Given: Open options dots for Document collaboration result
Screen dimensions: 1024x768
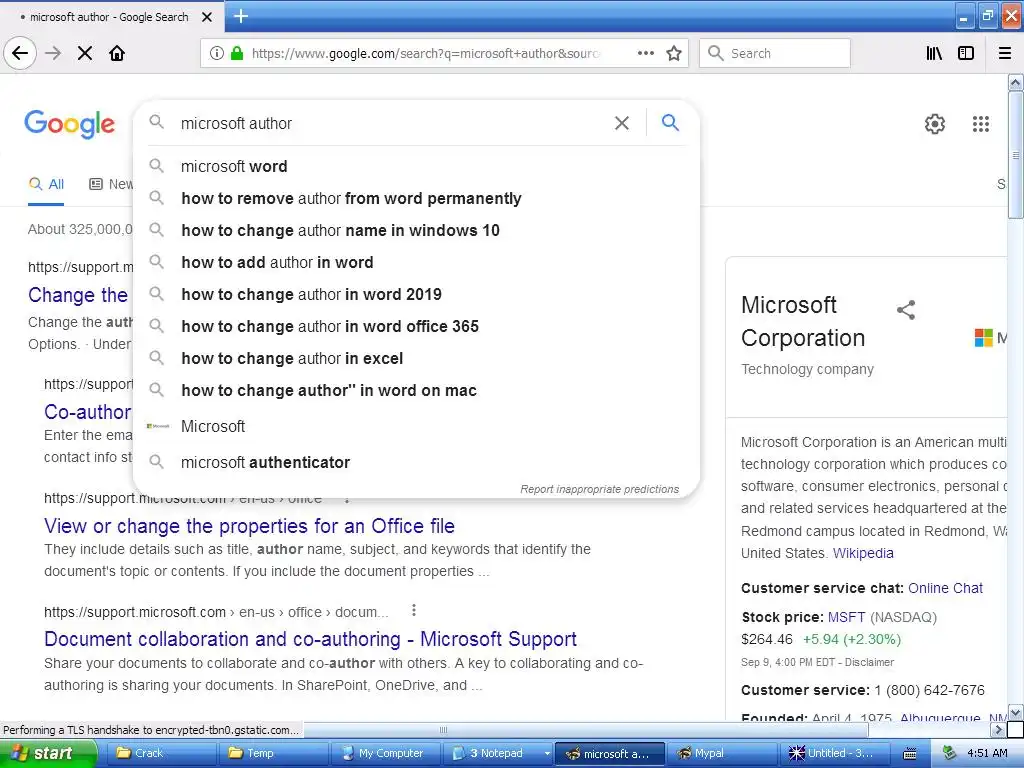Looking at the screenshot, I should 413,611.
